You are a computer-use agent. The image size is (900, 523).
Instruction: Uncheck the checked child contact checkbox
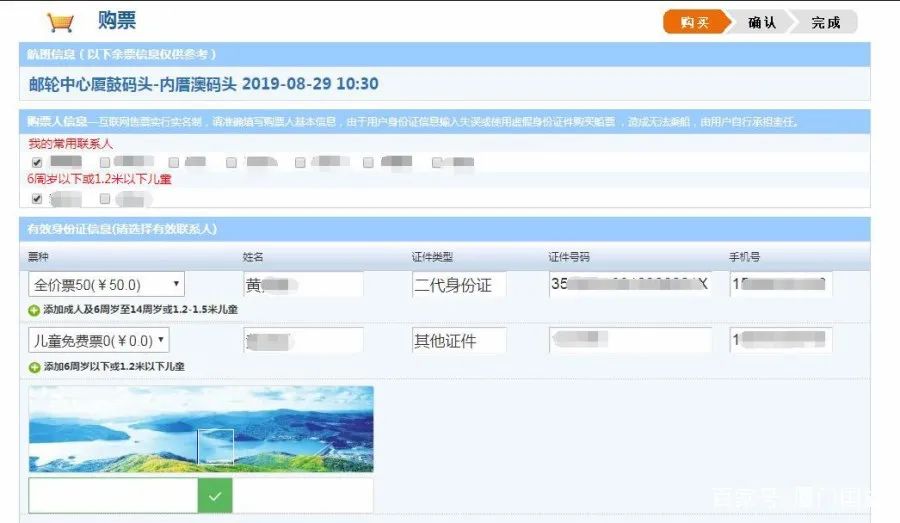click(37, 199)
